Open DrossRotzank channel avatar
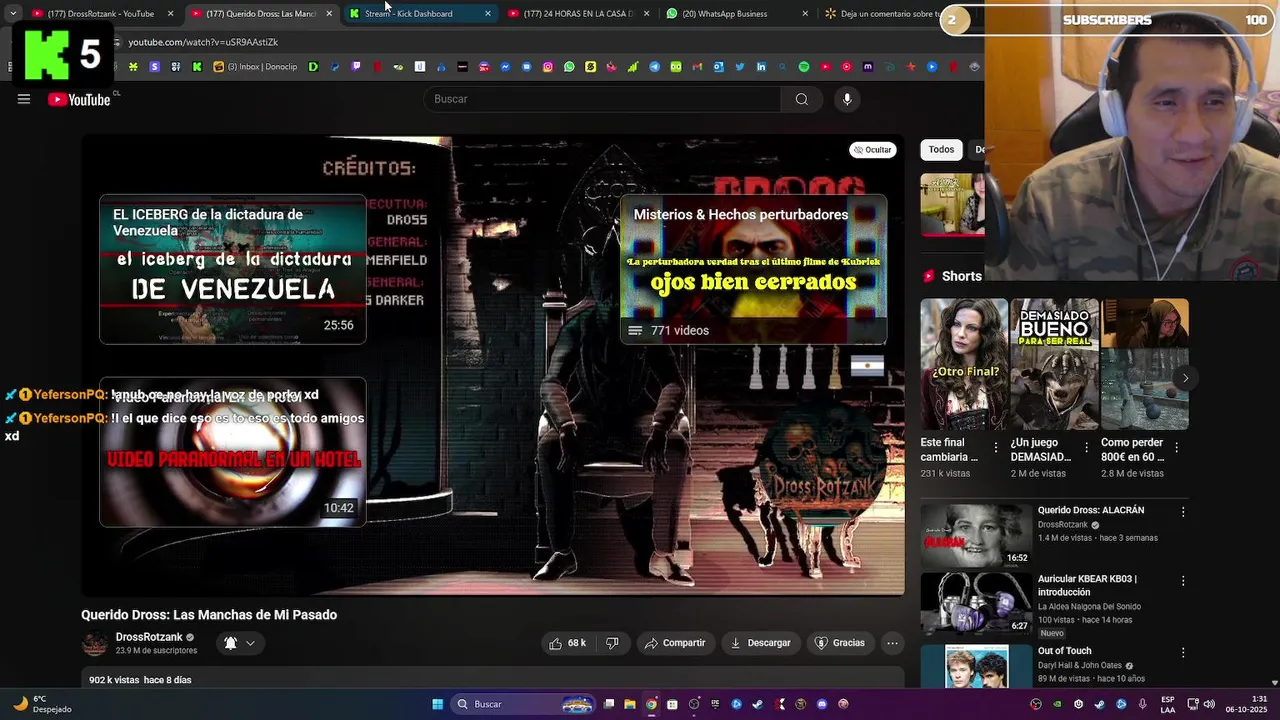This screenshot has width=1280, height=720. (95, 643)
